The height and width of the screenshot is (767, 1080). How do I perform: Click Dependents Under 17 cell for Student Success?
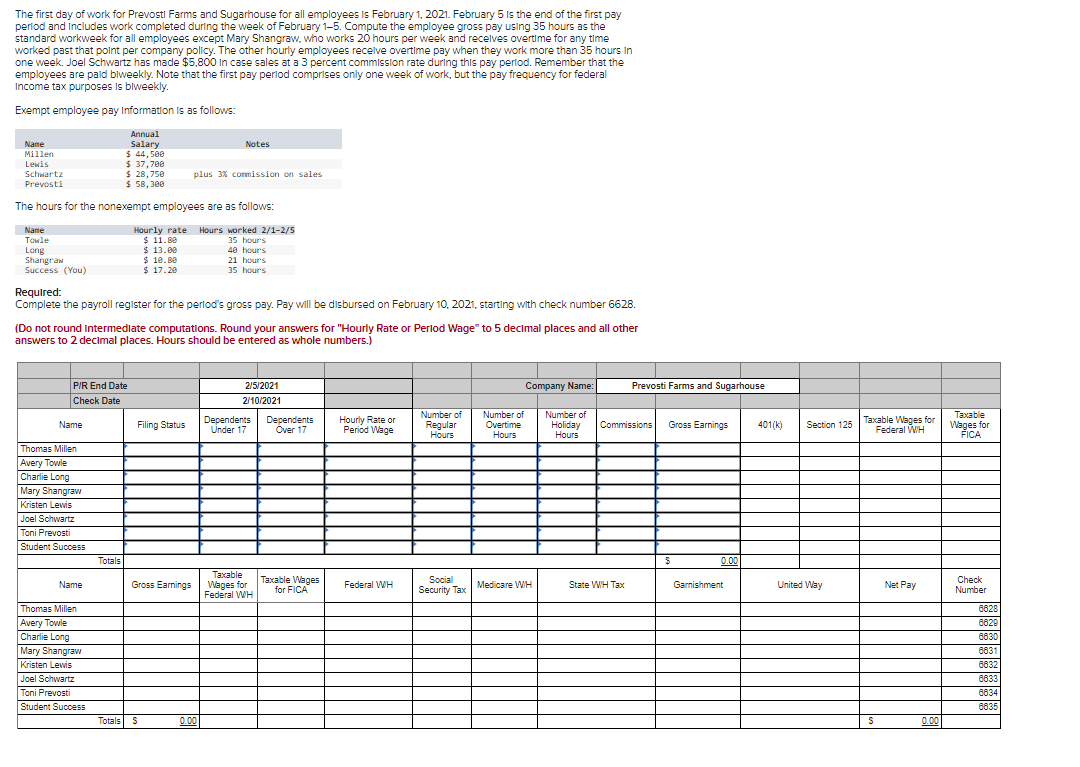[x=229, y=547]
